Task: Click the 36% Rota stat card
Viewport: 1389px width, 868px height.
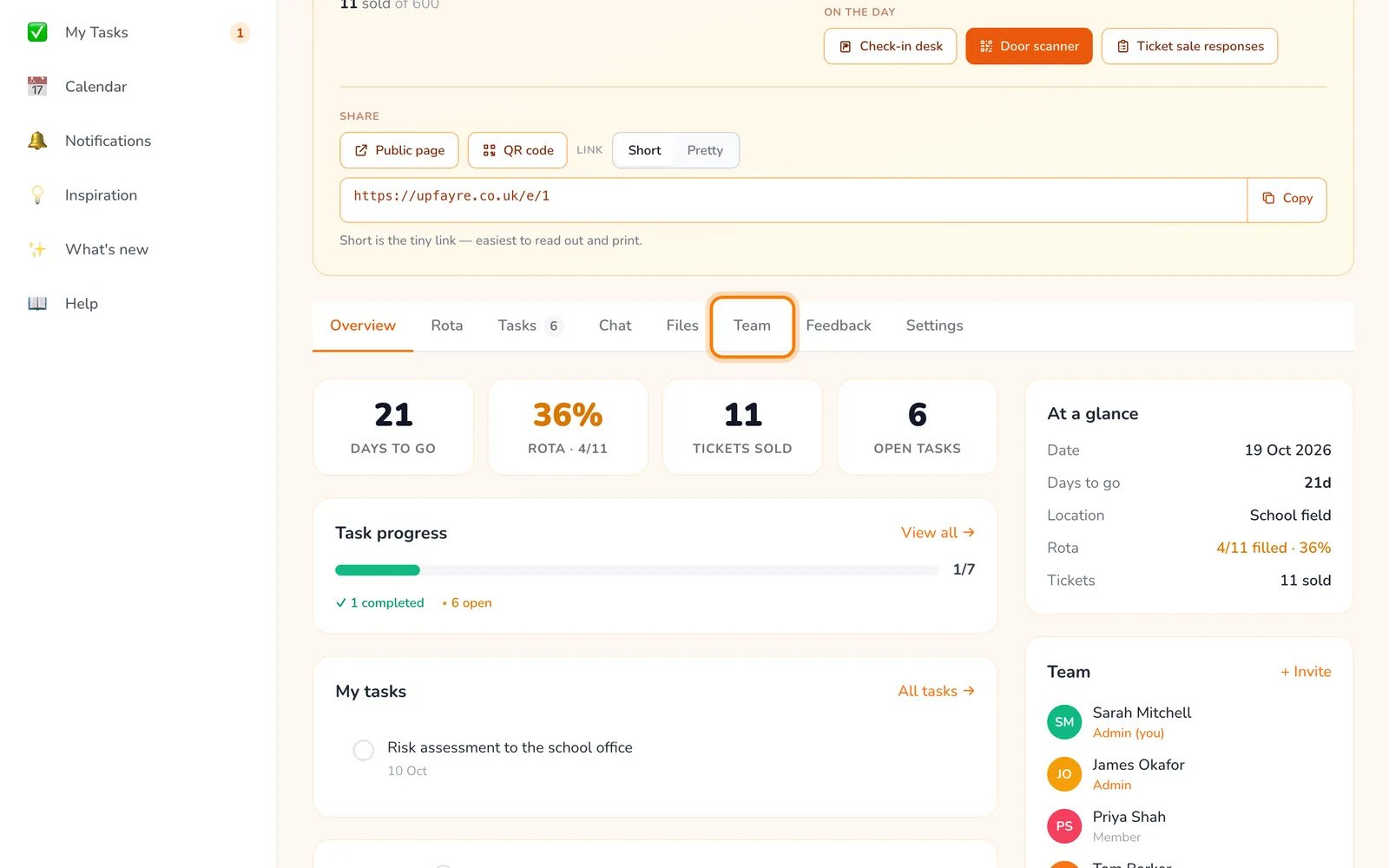Action: tap(568, 427)
